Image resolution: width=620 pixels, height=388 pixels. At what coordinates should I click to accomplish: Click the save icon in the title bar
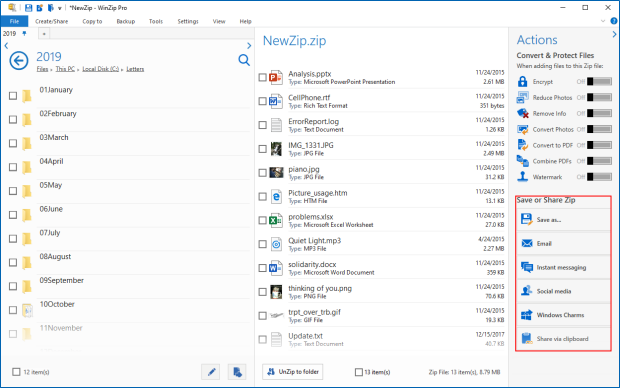(28, 8)
